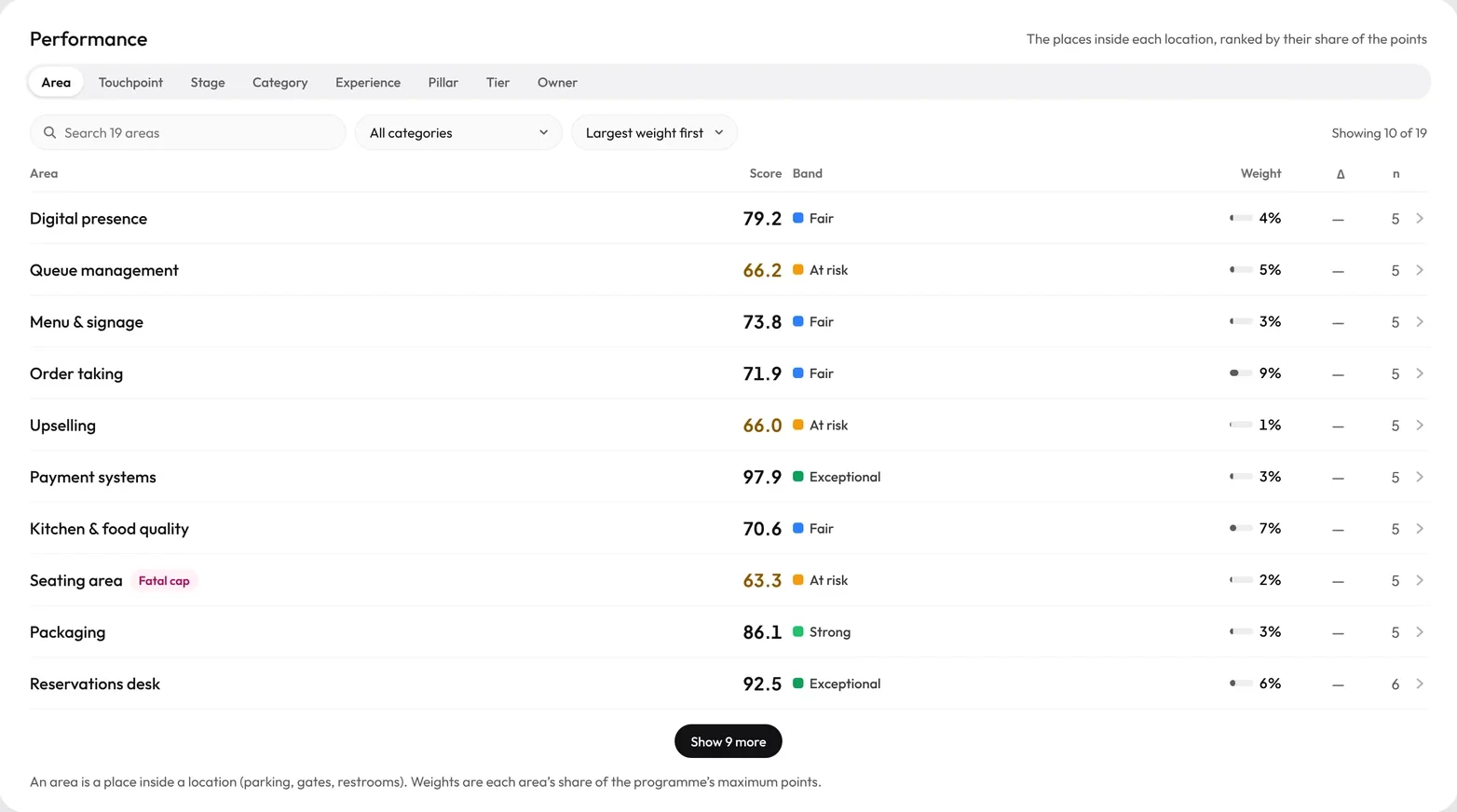Click the At risk dot for Queue management
This screenshot has height=812, width=1457.
click(x=798, y=270)
